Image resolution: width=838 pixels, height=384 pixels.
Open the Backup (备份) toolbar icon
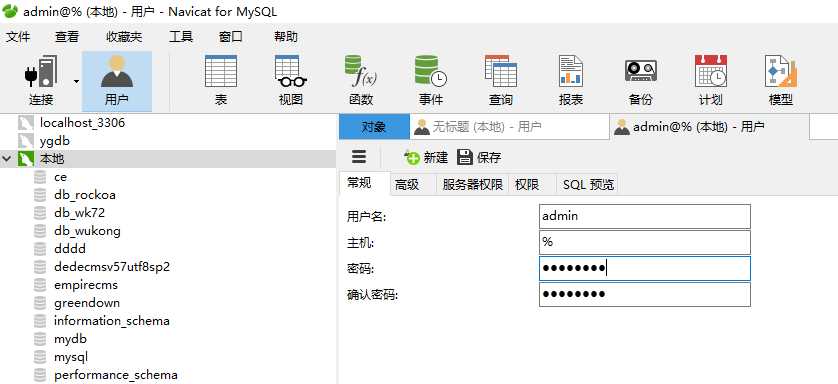tap(641, 81)
